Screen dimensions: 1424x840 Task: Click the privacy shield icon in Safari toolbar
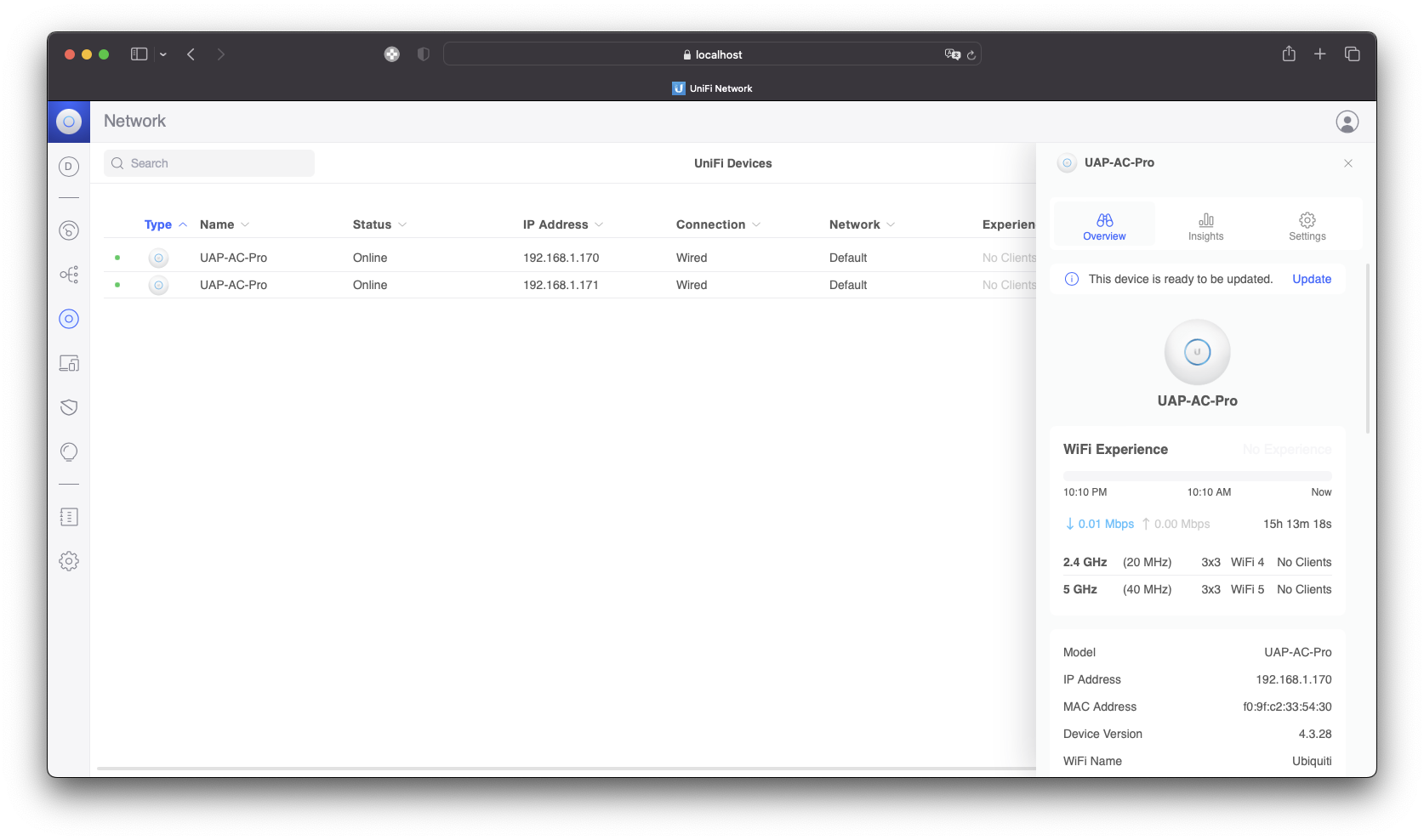tap(423, 54)
